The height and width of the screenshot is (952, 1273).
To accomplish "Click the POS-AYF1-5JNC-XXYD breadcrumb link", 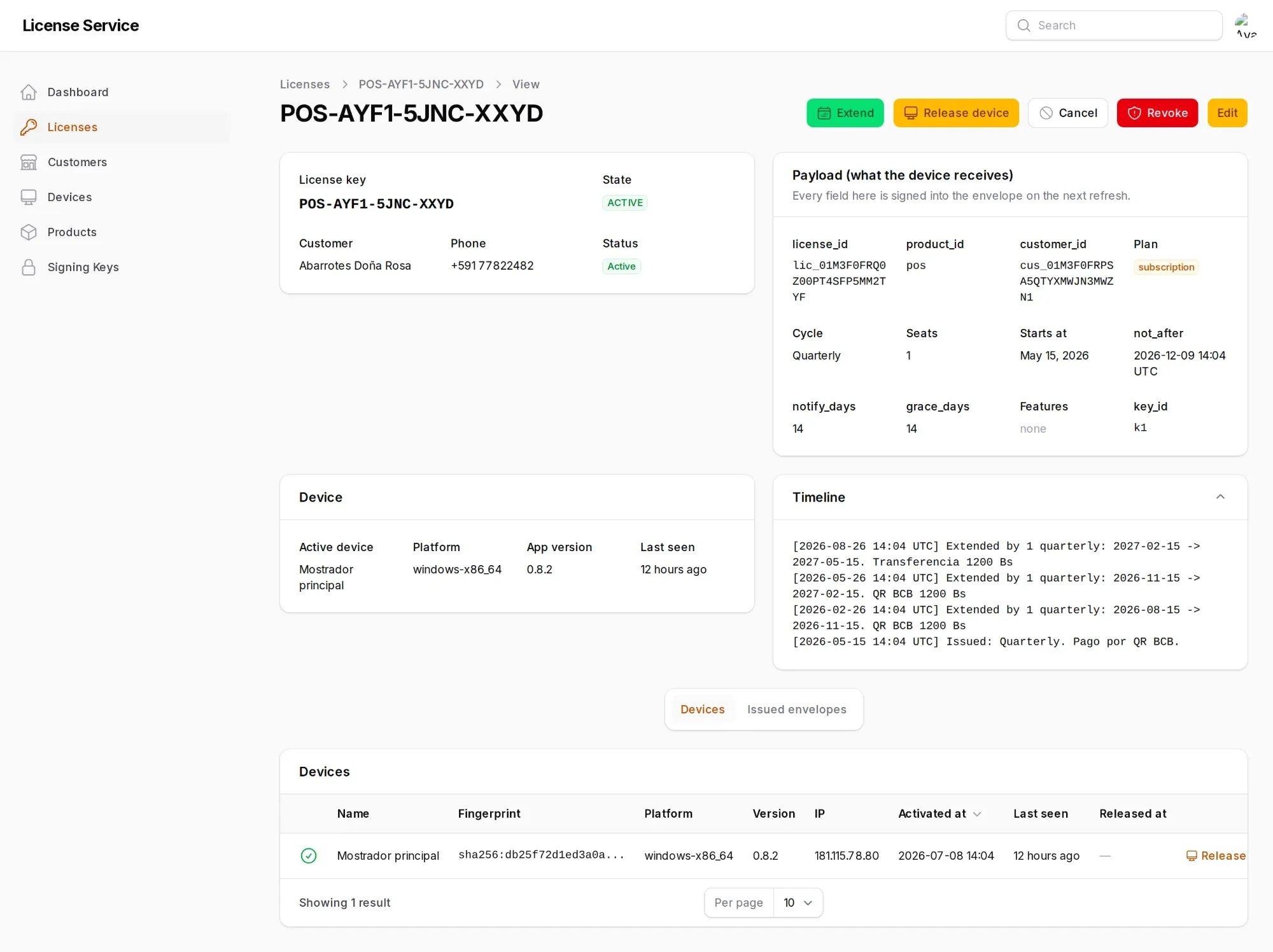I will click(x=421, y=85).
